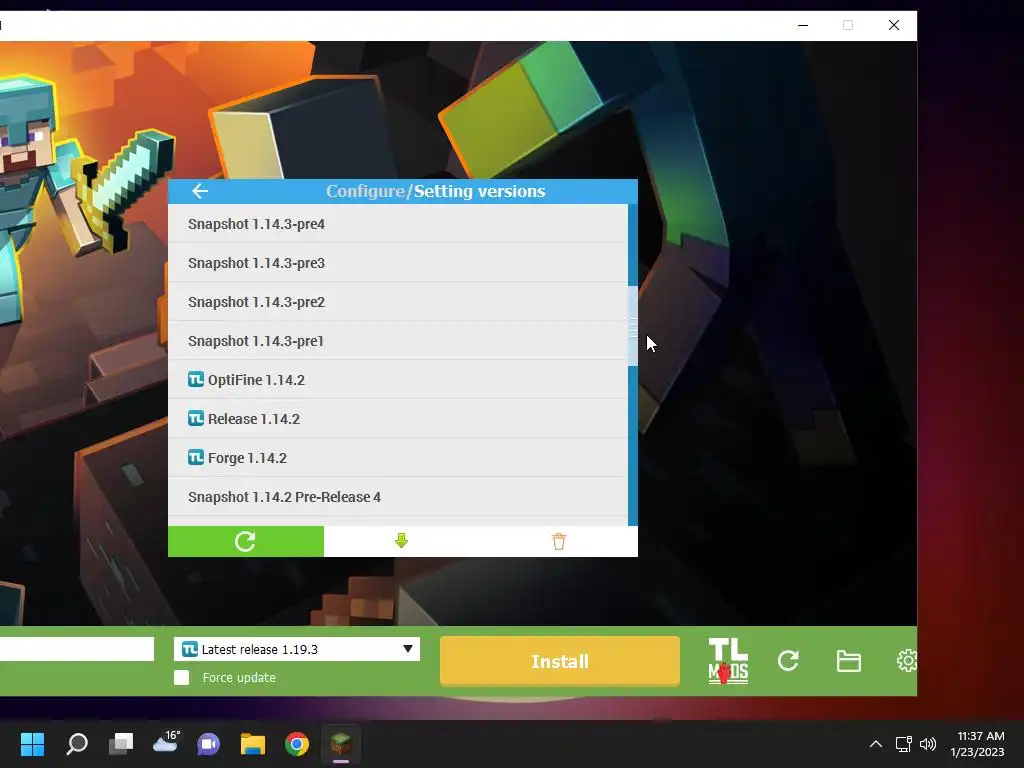Click the versions list scrollbar thumb
Image resolution: width=1024 pixels, height=768 pixels.
633,326
